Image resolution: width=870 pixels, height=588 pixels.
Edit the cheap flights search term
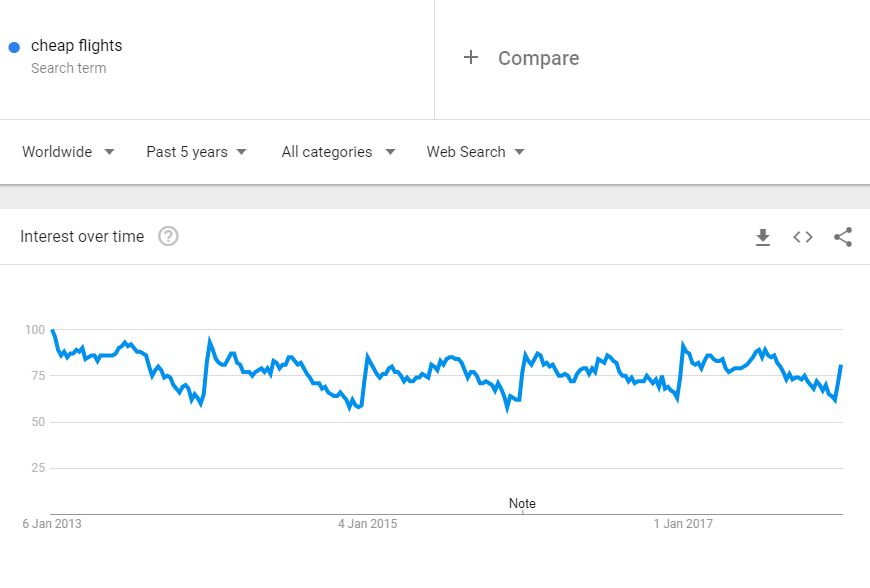[77, 45]
